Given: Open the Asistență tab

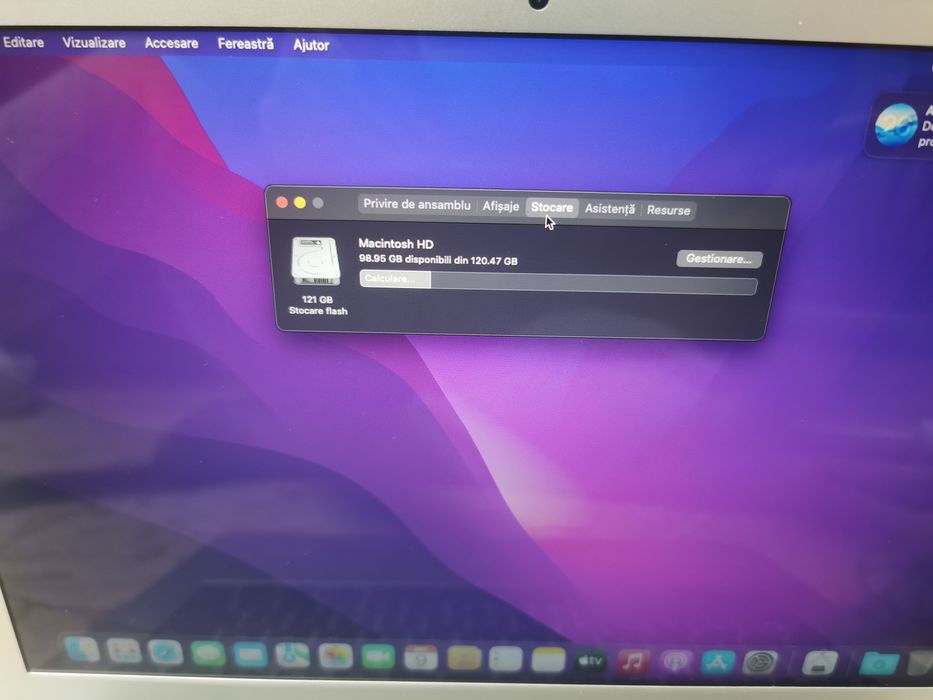Looking at the screenshot, I should 609,209.
